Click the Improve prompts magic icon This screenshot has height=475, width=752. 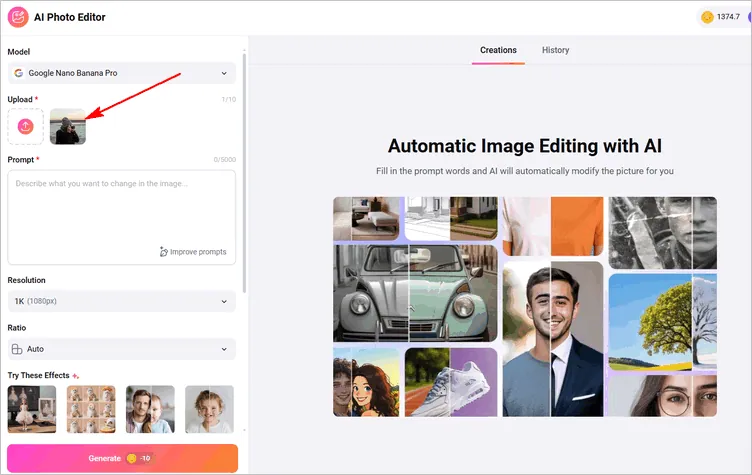tap(164, 252)
